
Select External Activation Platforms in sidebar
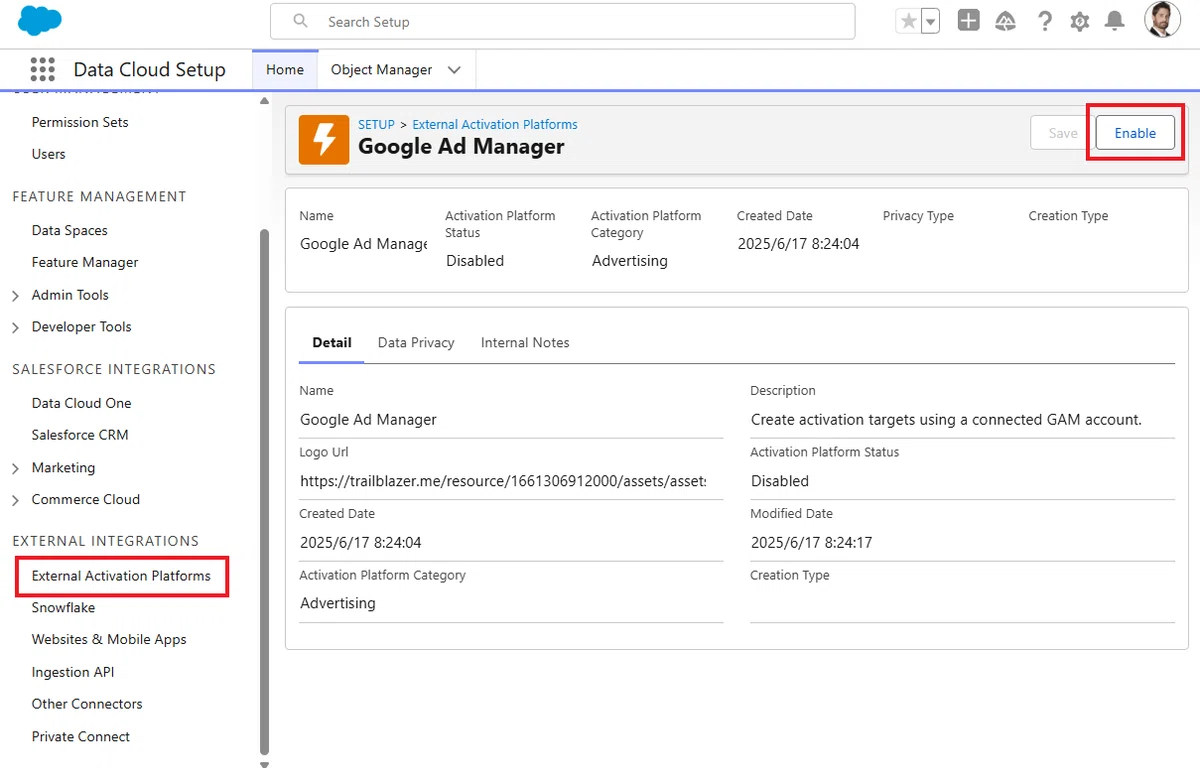(121, 576)
